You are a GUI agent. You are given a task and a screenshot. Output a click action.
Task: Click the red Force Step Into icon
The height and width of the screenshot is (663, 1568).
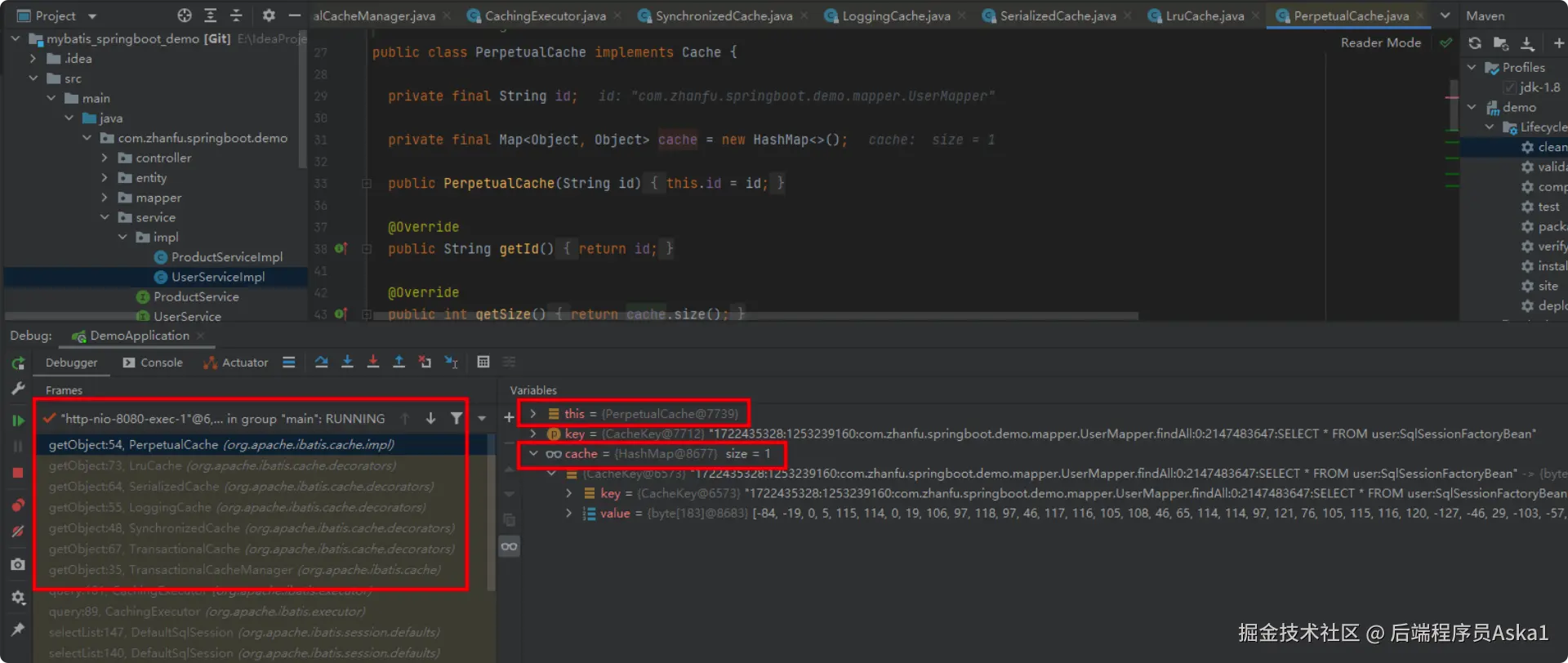[x=373, y=362]
